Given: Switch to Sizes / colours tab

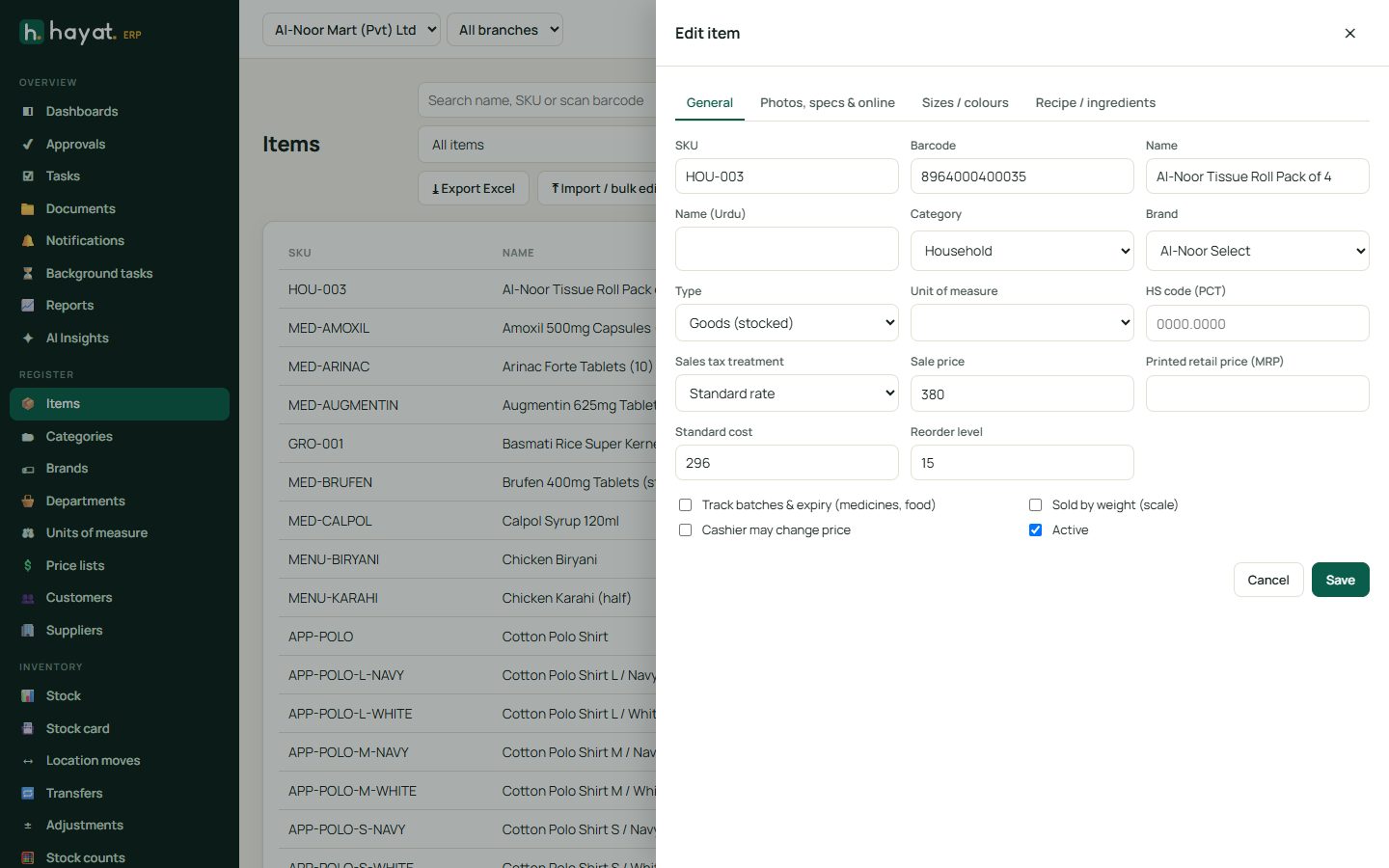Looking at the screenshot, I should 966,103.
